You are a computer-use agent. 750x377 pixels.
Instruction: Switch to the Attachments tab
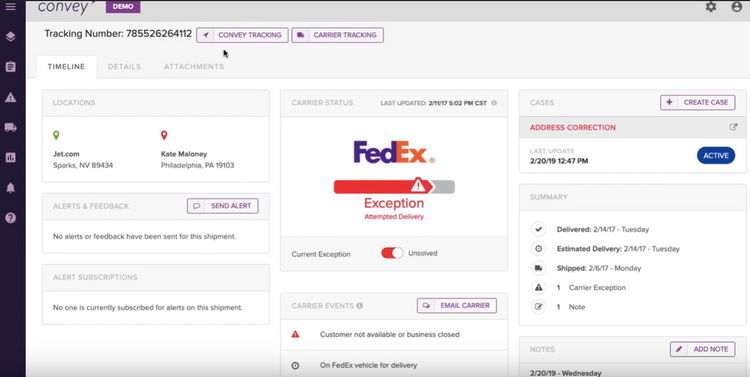pos(194,67)
